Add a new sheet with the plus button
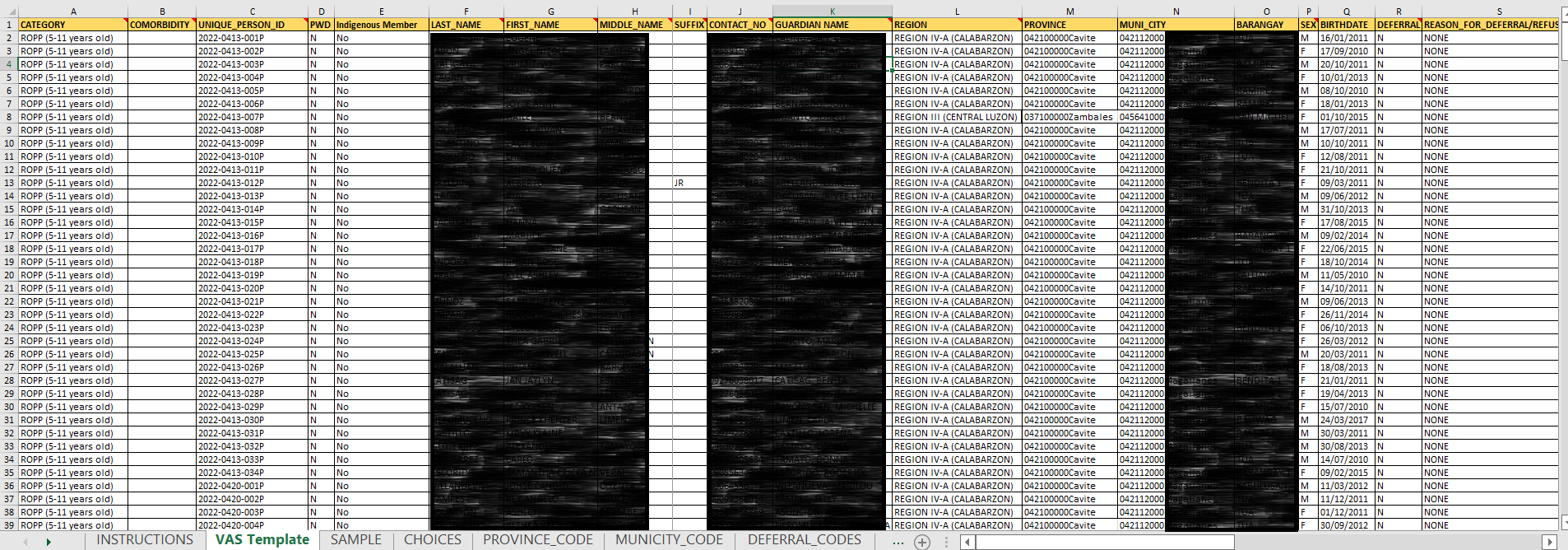1568x550 pixels. (x=922, y=542)
